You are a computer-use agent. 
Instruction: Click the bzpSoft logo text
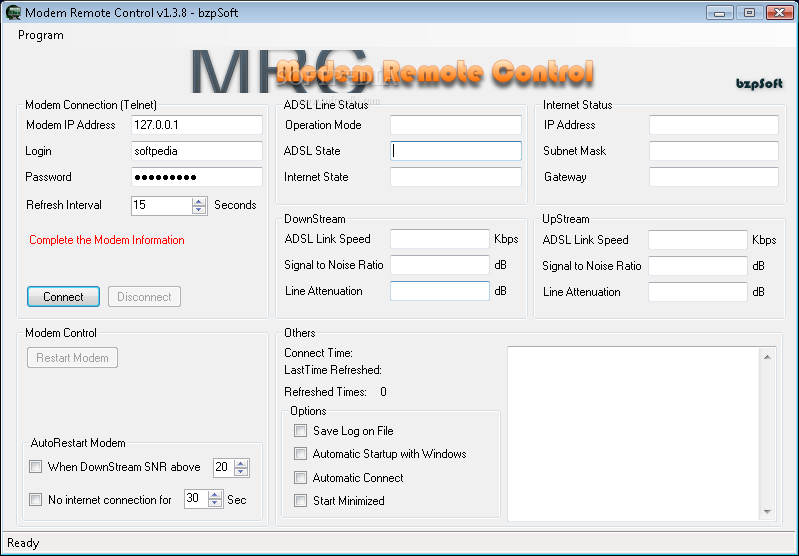759,84
